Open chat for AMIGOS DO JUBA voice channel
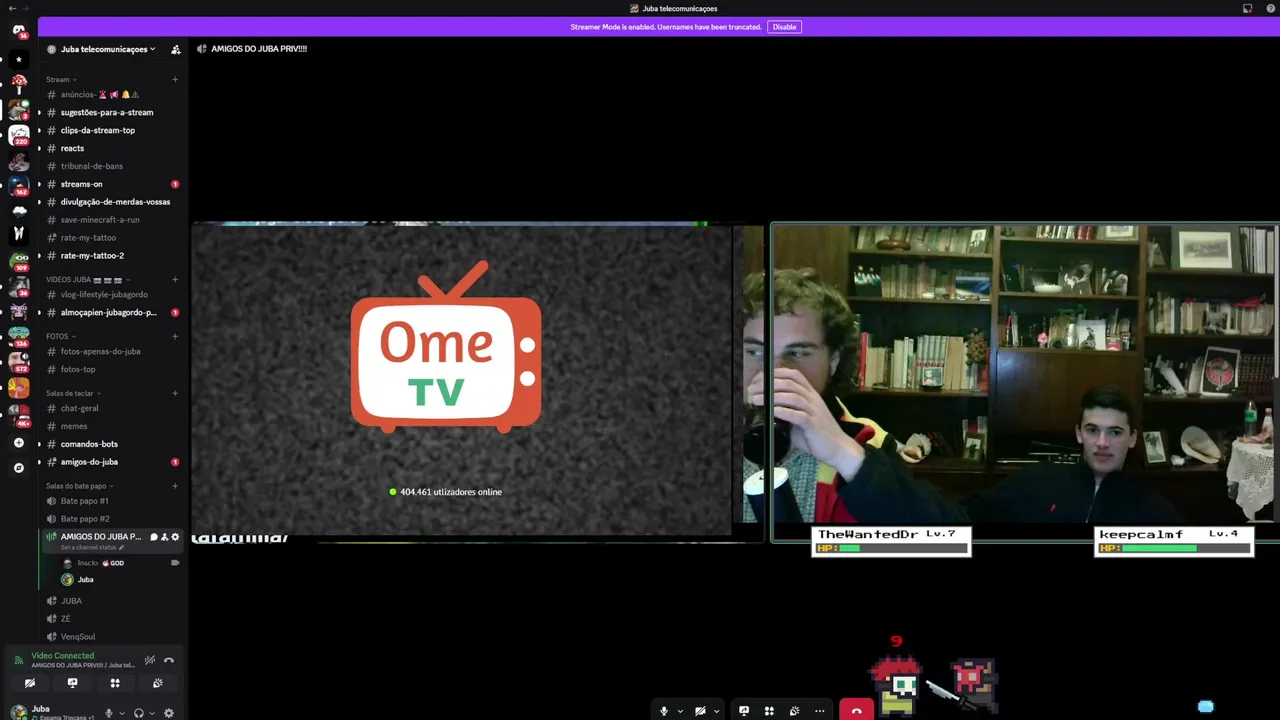Screen dimensions: 1280x720 point(154,537)
